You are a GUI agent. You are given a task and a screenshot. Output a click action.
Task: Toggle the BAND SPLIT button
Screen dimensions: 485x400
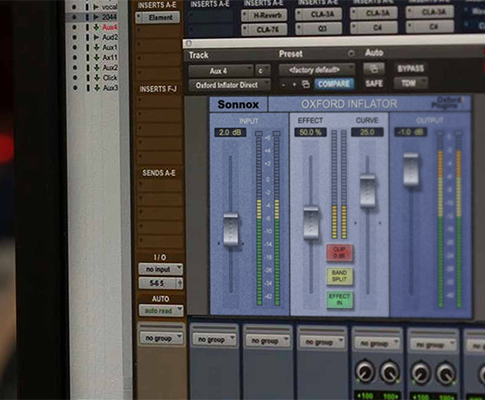click(339, 276)
